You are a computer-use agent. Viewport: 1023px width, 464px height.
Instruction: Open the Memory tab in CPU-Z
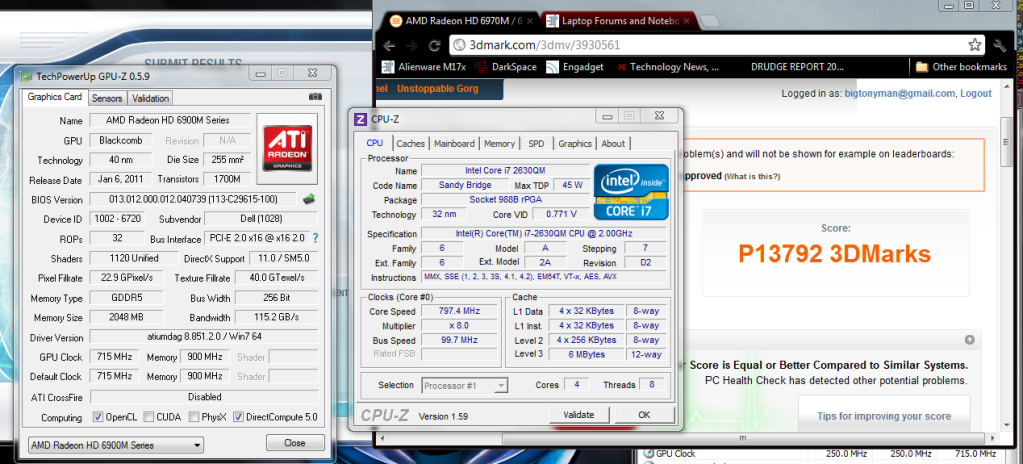point(499,144)
